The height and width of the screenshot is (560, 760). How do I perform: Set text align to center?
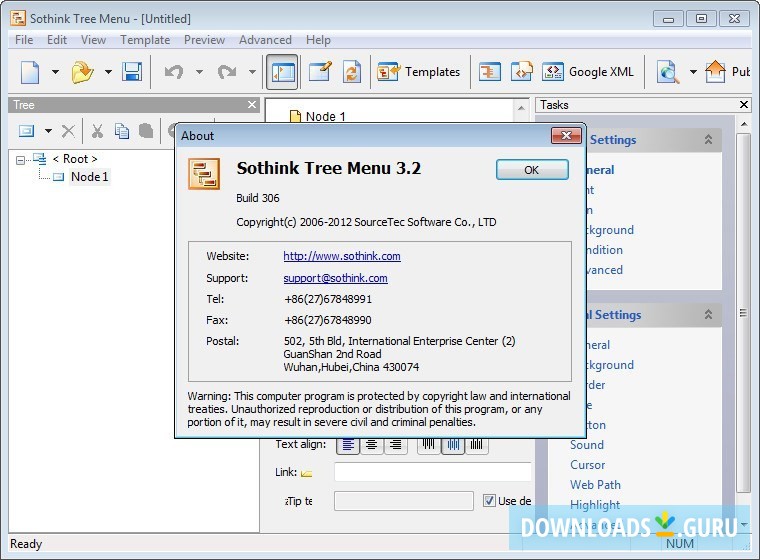point(372,445)
